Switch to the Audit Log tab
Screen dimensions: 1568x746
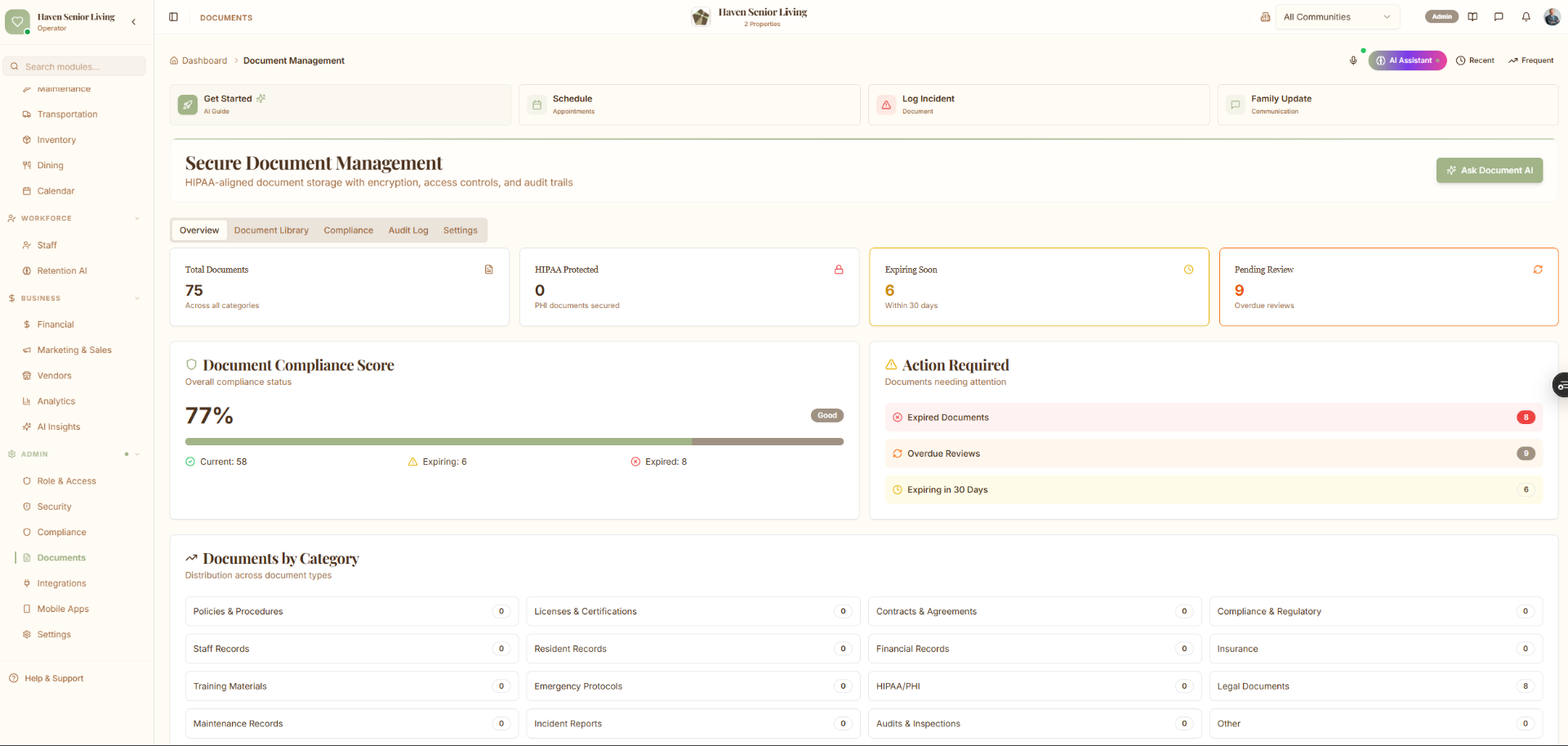(408, 230)
